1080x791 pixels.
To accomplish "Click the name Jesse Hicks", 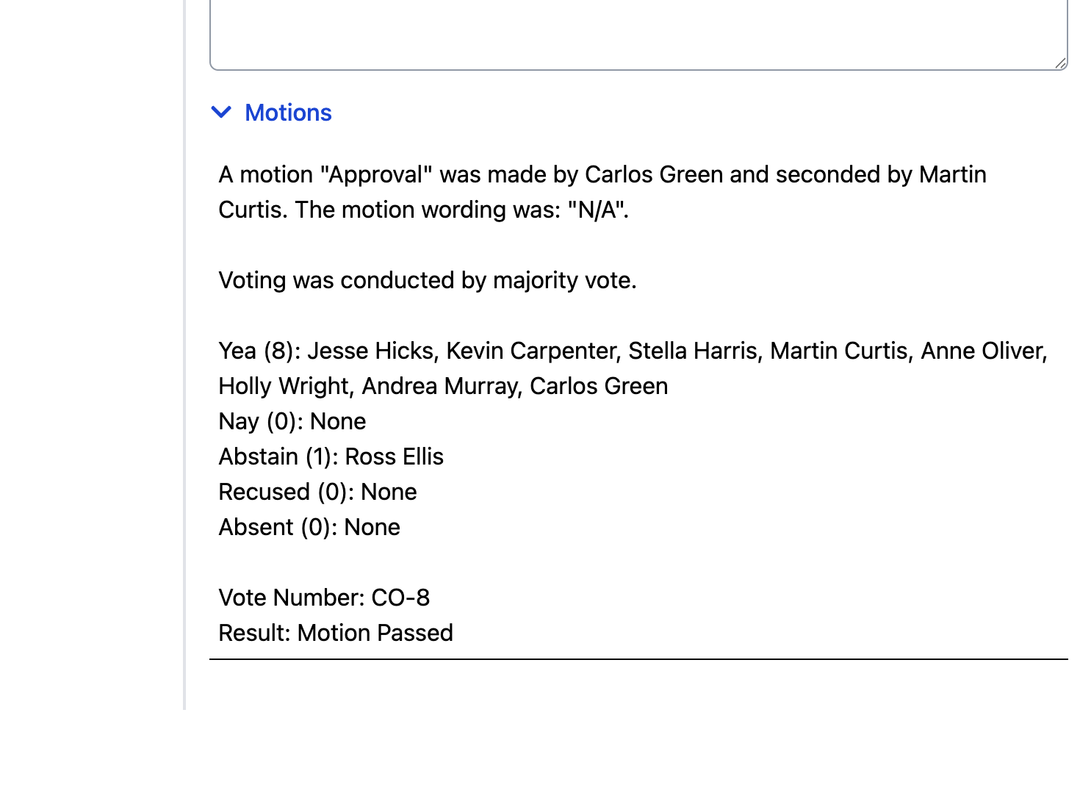I will (x=371, y=351).
